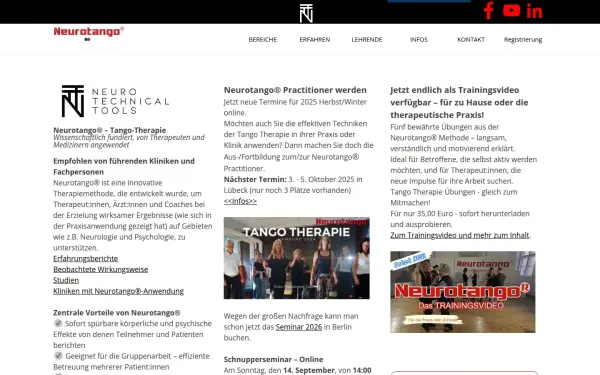Open the Facebook page icon

tap(489, 11)
